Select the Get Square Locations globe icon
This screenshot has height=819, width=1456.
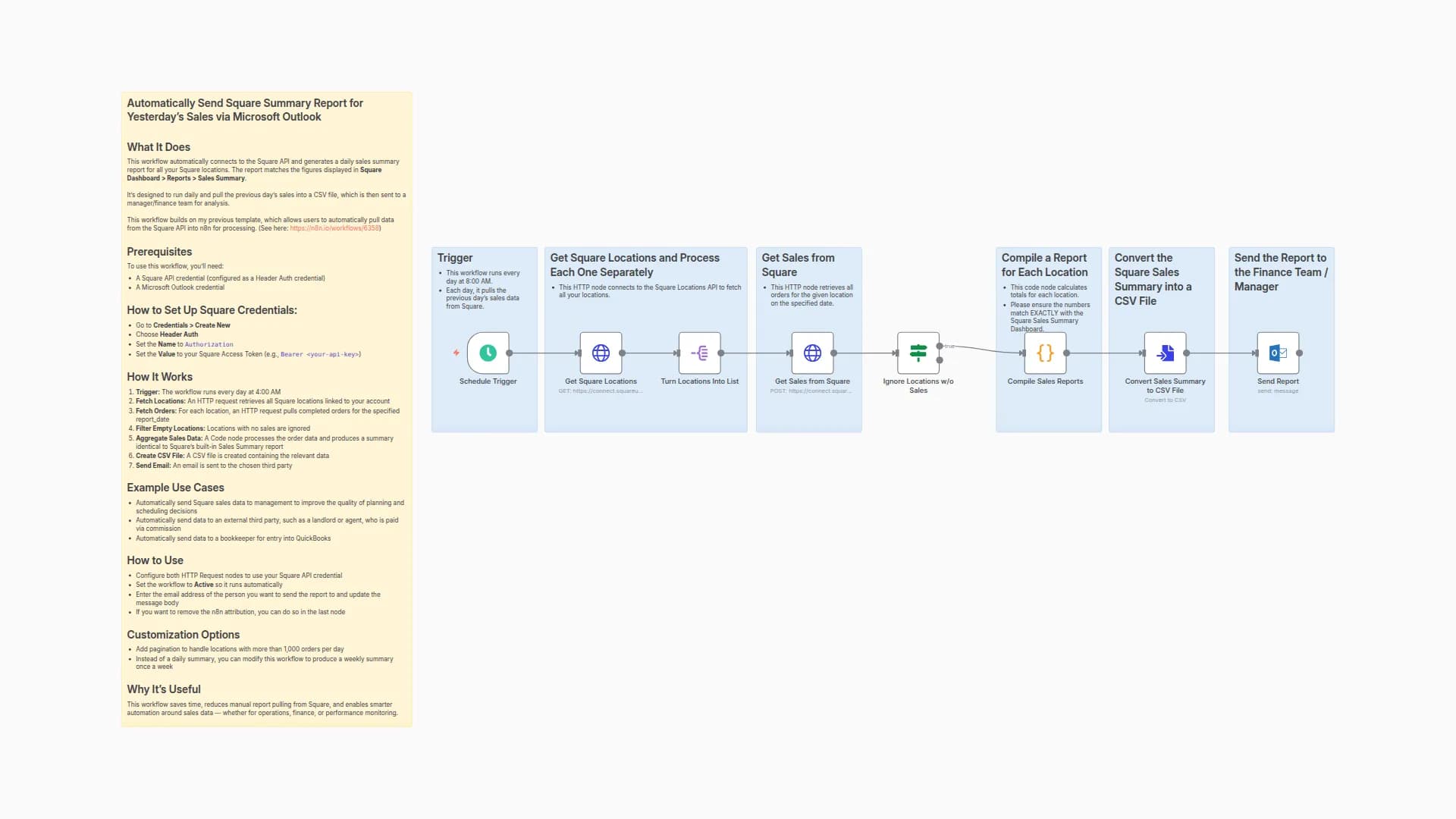tap(601, 352)
